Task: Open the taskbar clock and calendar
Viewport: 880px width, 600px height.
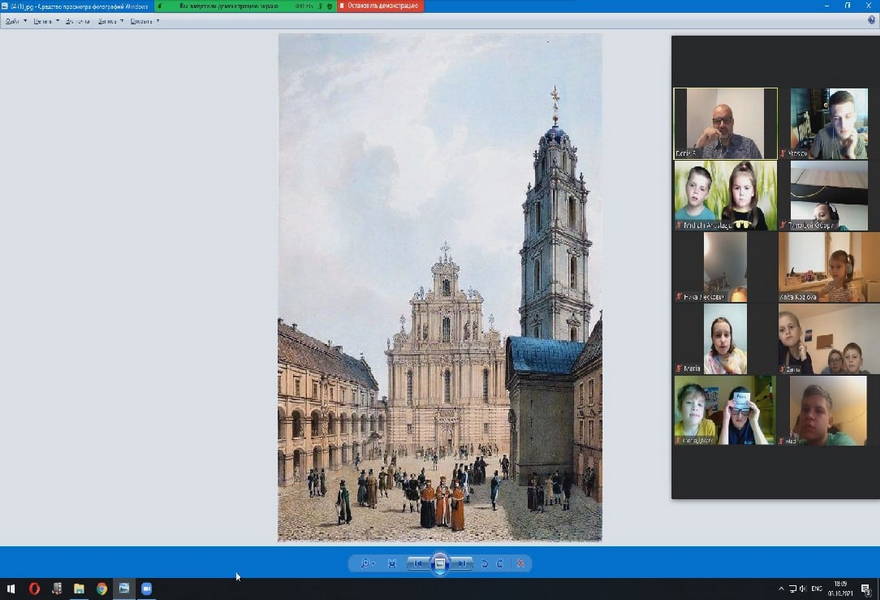Action: pos(840,589)
